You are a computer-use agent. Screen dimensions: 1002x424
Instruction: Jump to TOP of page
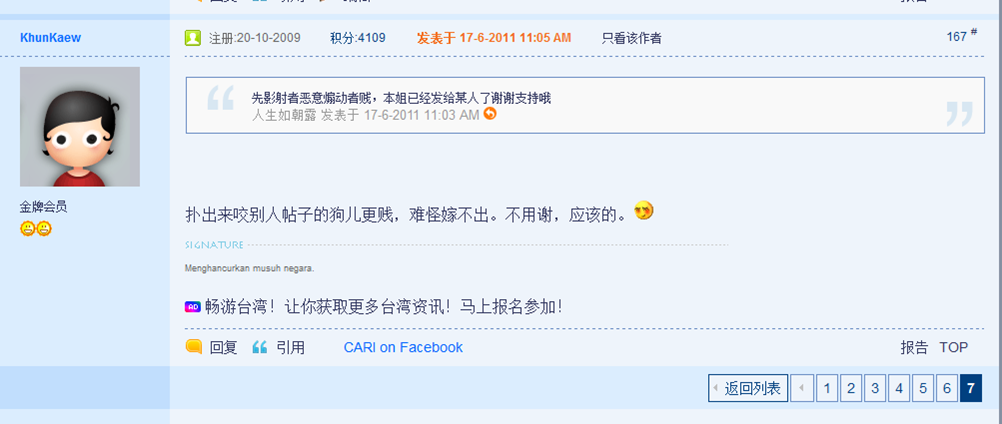click(x=953, y=347)
